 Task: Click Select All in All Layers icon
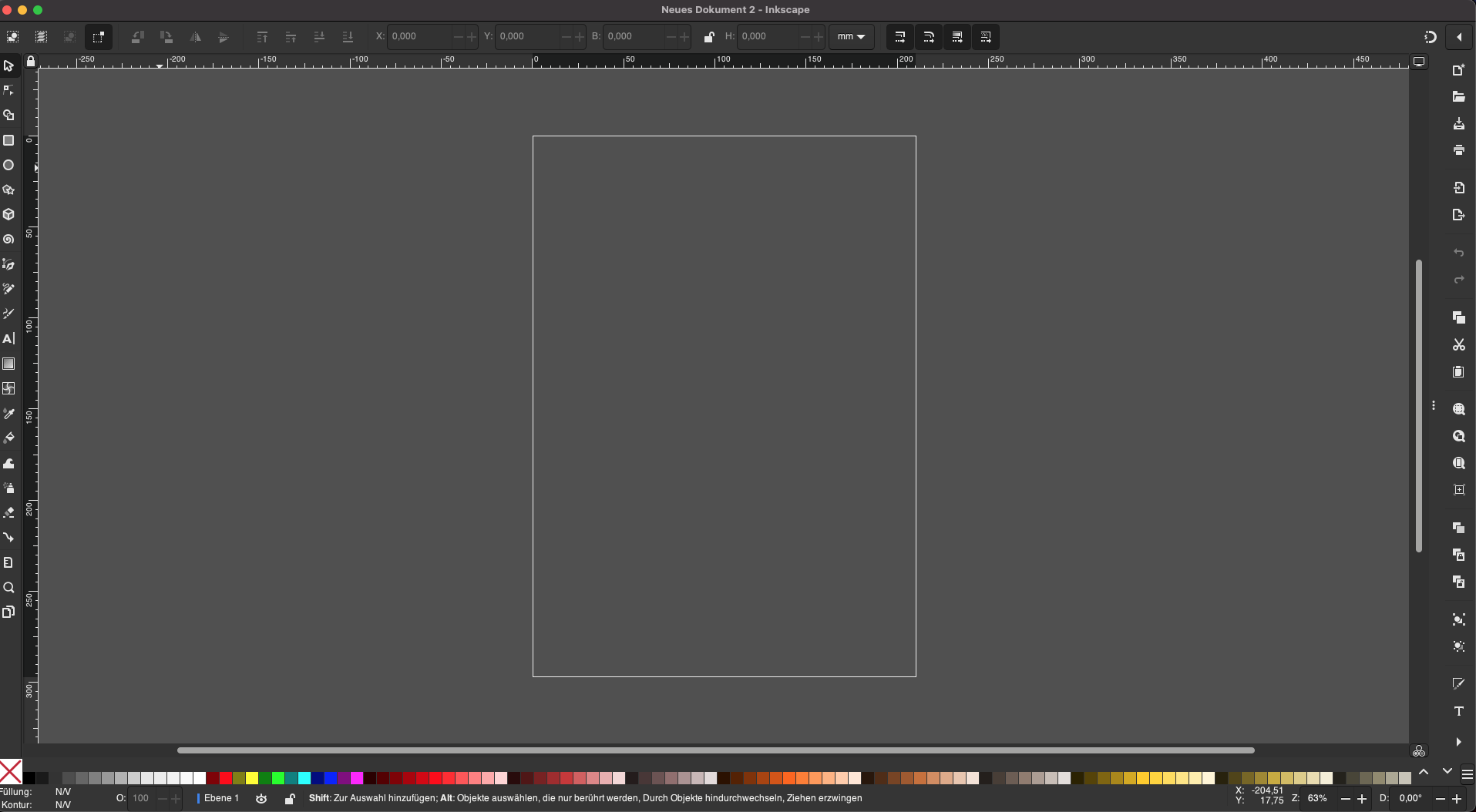coord(42,37)
